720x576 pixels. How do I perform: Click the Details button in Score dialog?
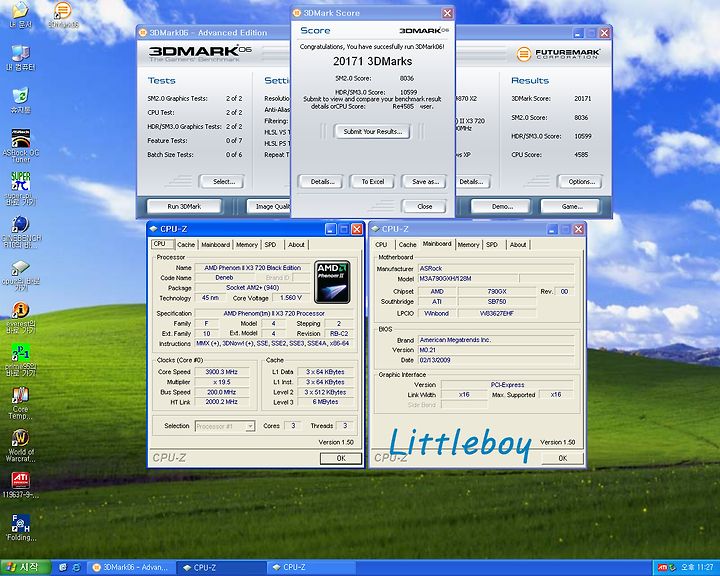pyautogui.click(x=322, y=182)
